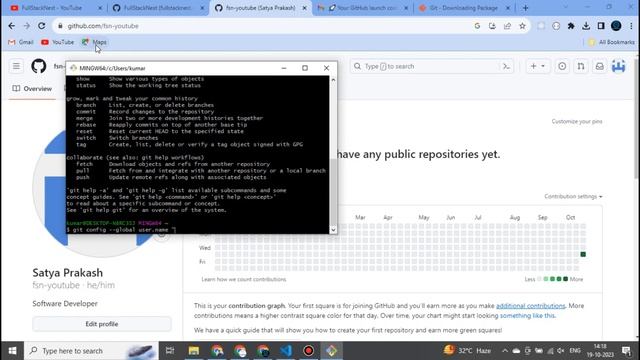Reload the GitHub page
Screen dimensions: 640x360
[42, 26]
